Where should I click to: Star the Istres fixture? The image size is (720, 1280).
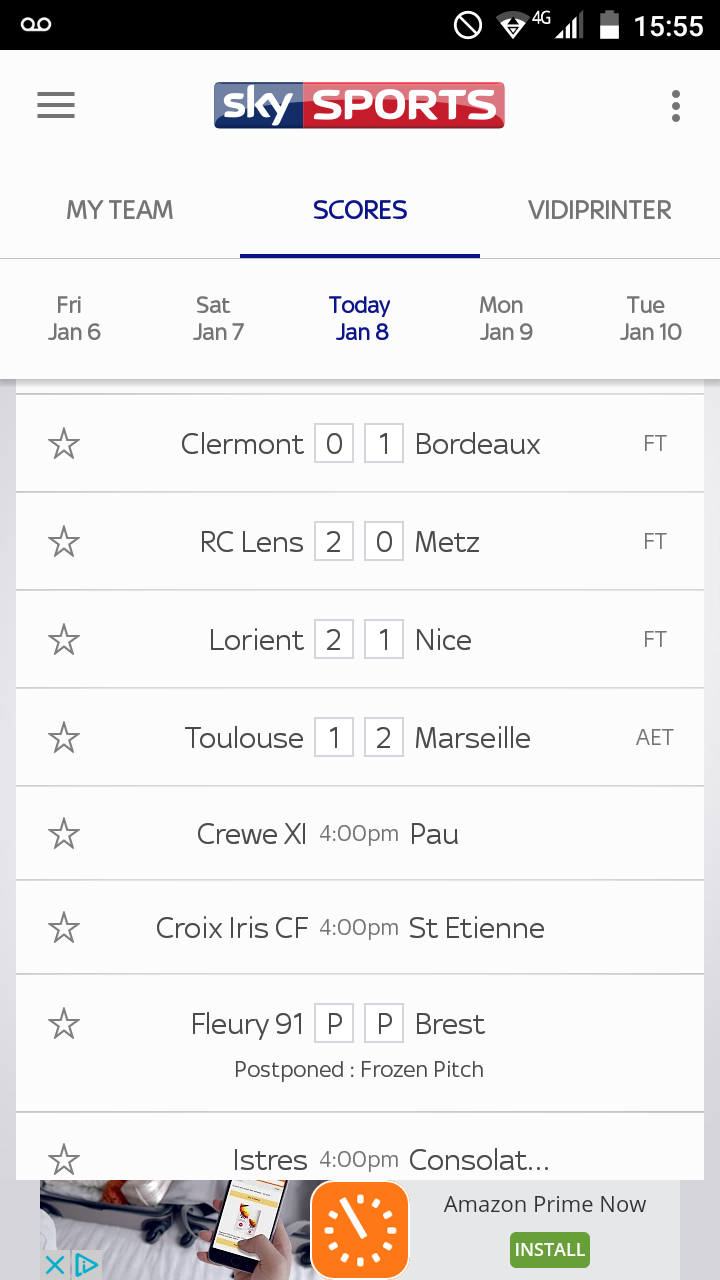coord(64,1159)
